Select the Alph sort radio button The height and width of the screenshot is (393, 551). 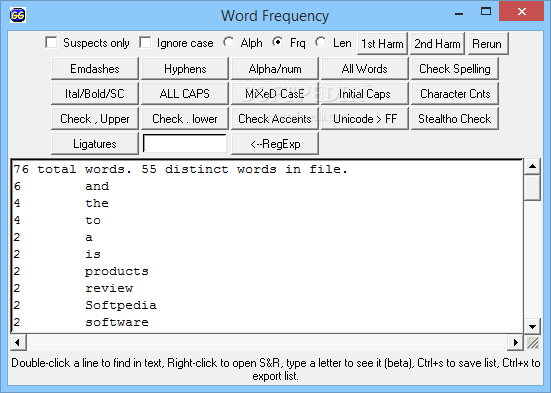tap(229, 43)
